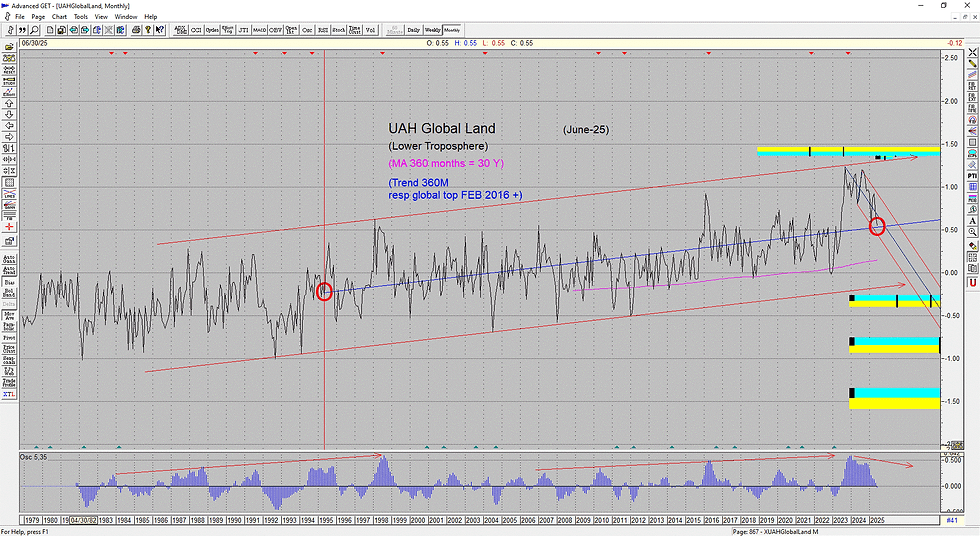Click the Bias button in left sidebar
Viewport: 980px width, 536px height.
coord(9,282)
